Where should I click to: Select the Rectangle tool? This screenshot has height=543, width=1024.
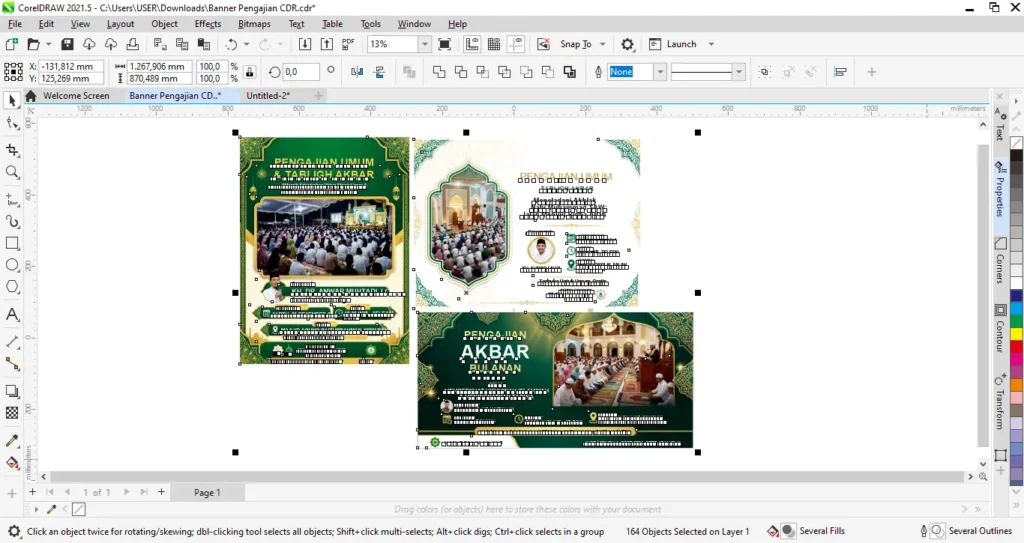12,243
